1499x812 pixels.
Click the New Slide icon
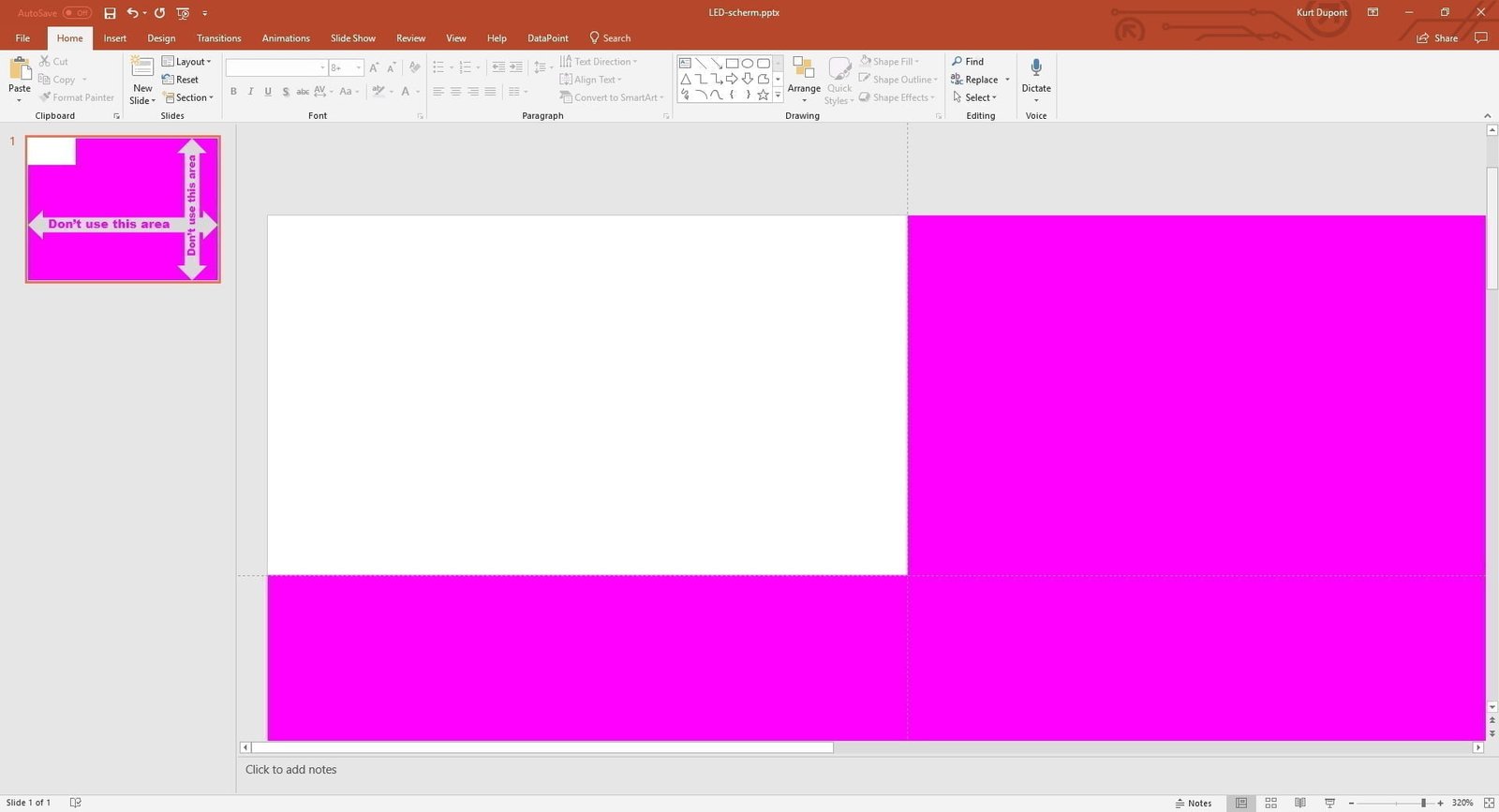pos(142,67)
